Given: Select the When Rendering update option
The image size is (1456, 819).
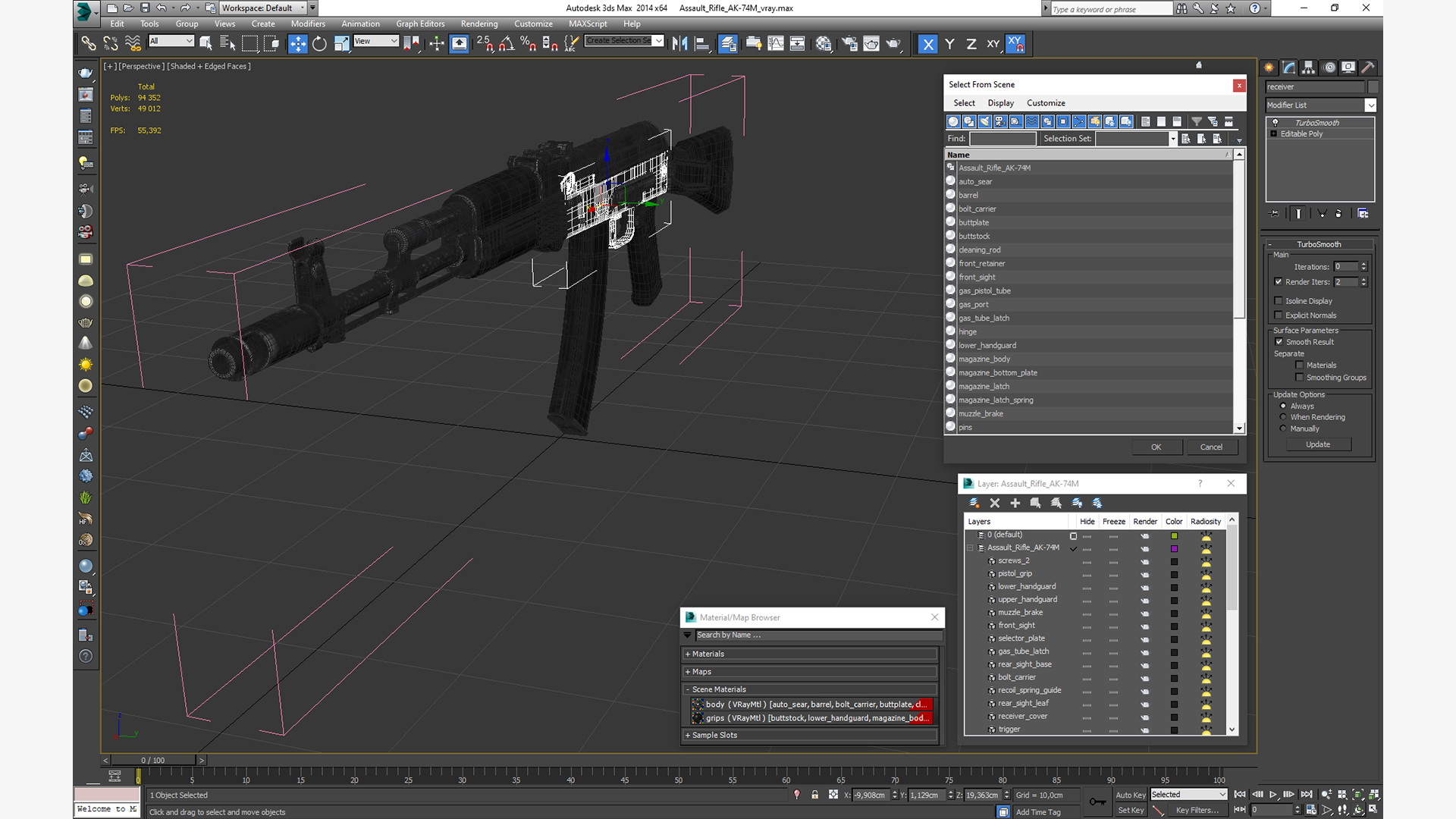Looking at the screenshot, I should tap(1283, 417).
